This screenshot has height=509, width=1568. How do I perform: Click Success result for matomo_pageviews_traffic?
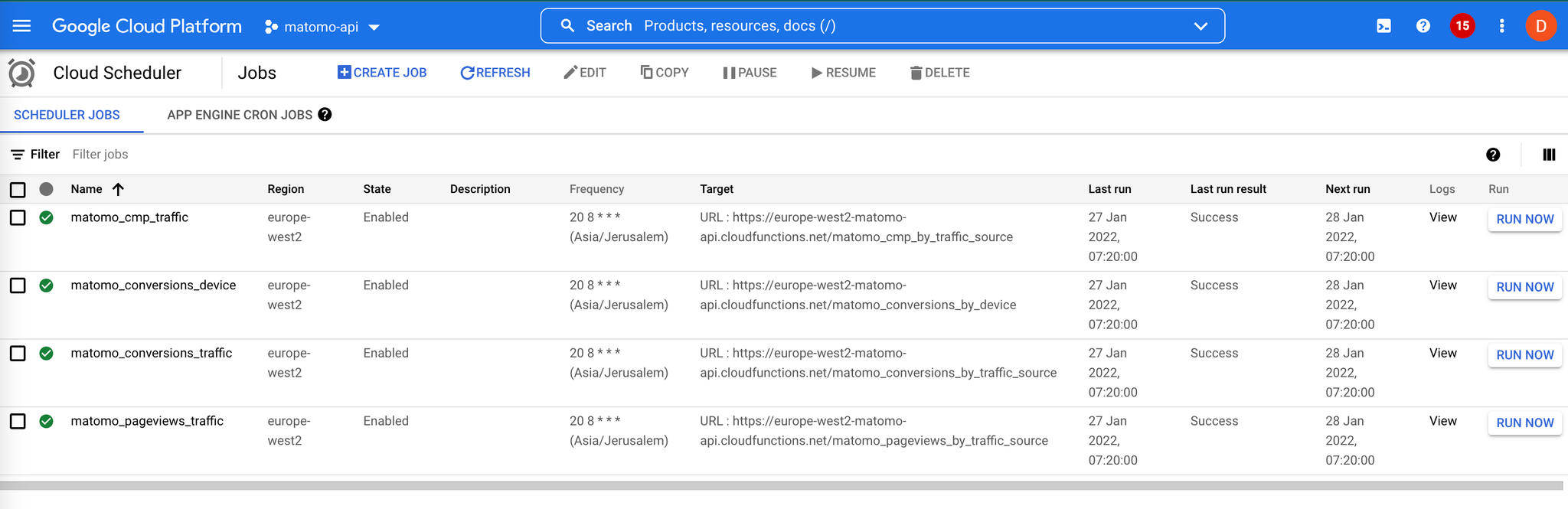(1214, 421)
